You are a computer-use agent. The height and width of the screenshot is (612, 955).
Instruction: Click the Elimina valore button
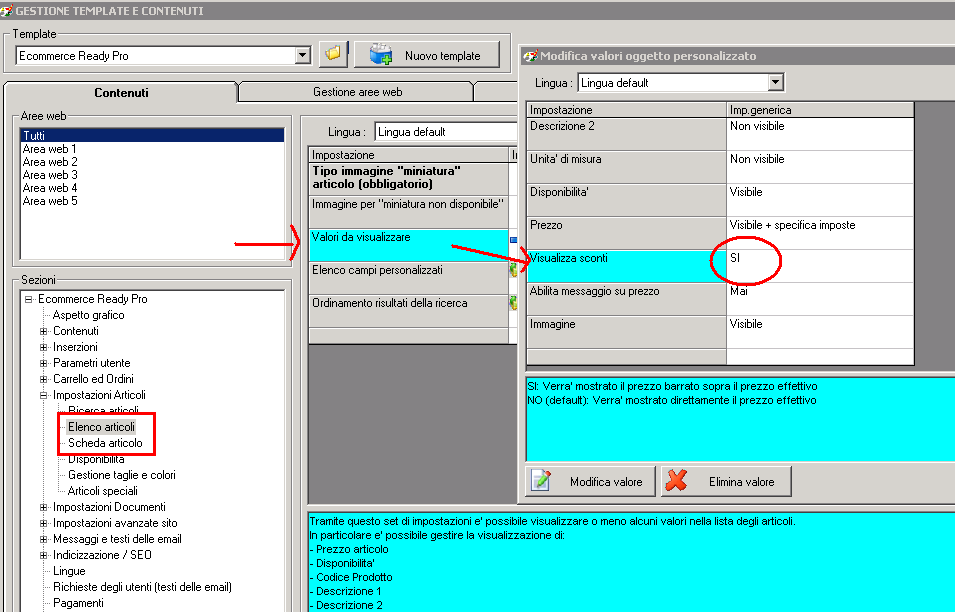[726, 481]
